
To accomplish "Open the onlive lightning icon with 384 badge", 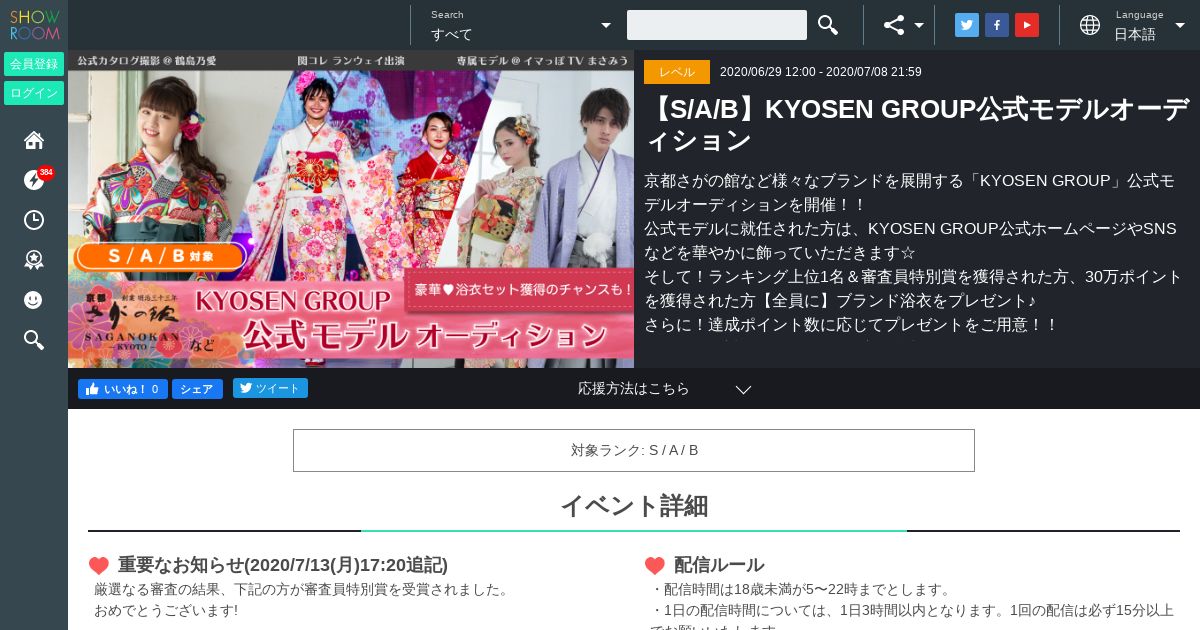I will [x=34, y=180].
